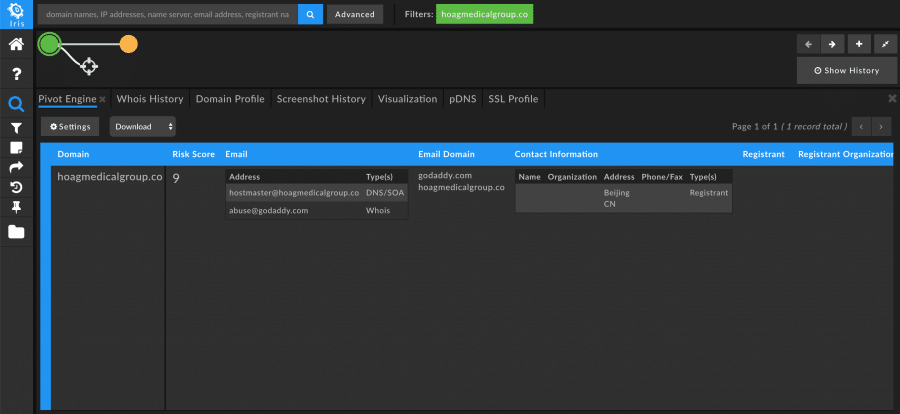900x414 pixels.
Task: Go back with the left arrow button
Action: pyautogui.click(x=808, y=44)
